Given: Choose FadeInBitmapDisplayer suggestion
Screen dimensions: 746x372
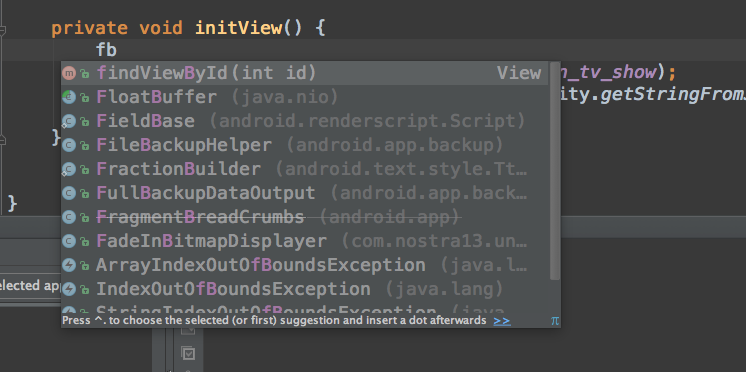Looking at the screenshot, I should [x=304, y=241].
